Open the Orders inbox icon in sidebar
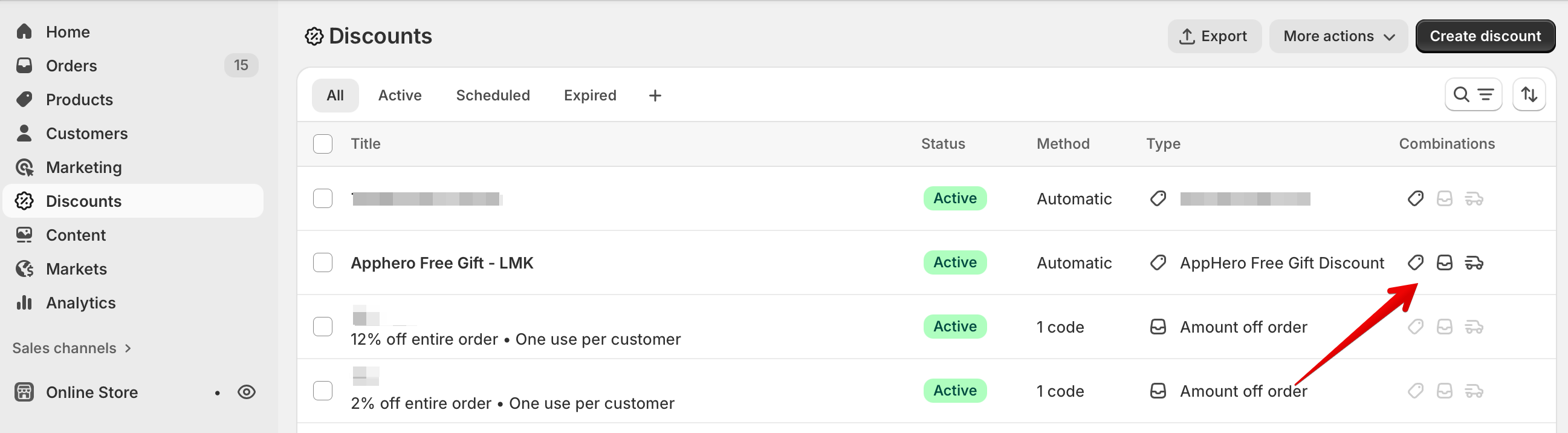 pos(24,65)
